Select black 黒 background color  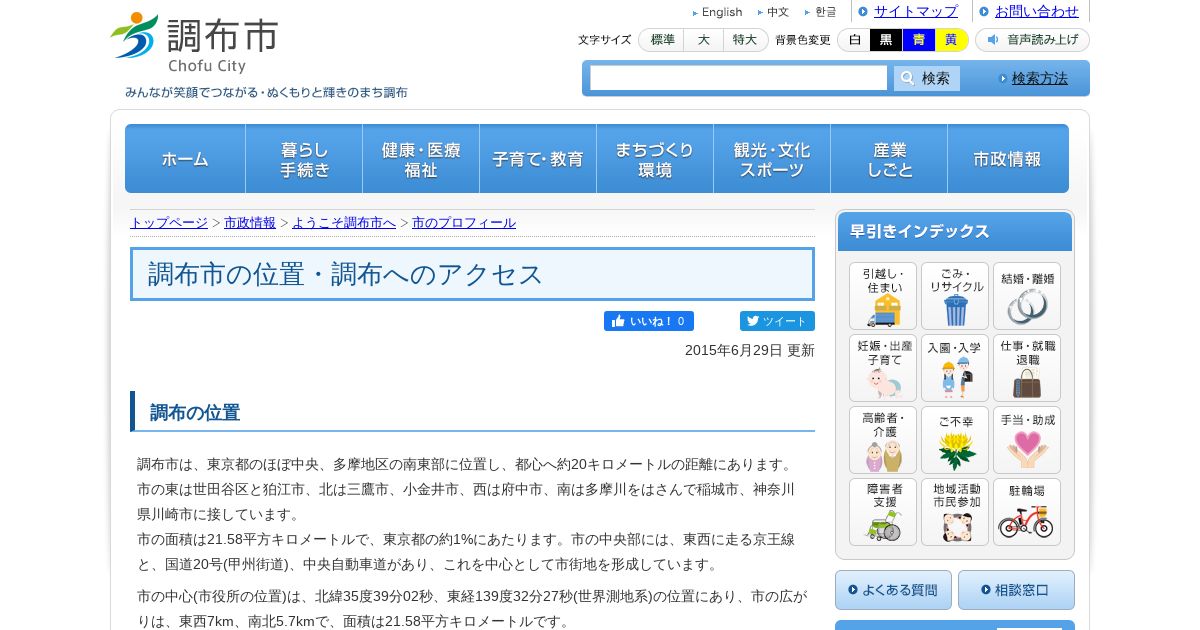pyautogui.click(x=886, y=40)
